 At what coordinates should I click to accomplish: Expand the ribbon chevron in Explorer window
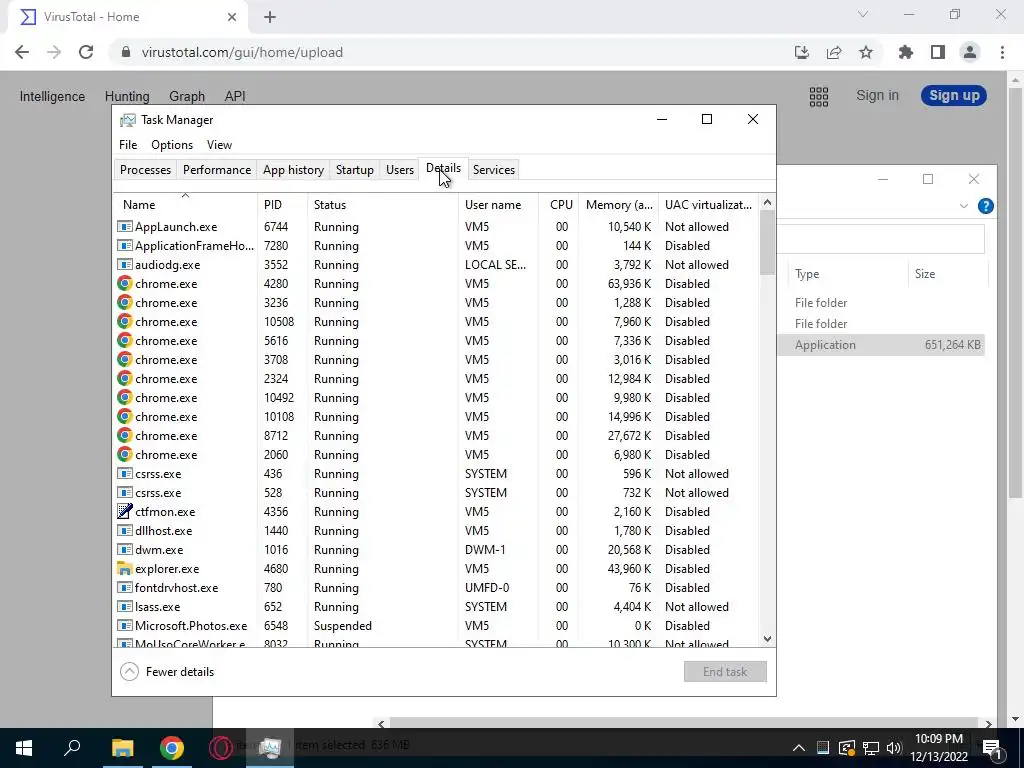point(963,206)
